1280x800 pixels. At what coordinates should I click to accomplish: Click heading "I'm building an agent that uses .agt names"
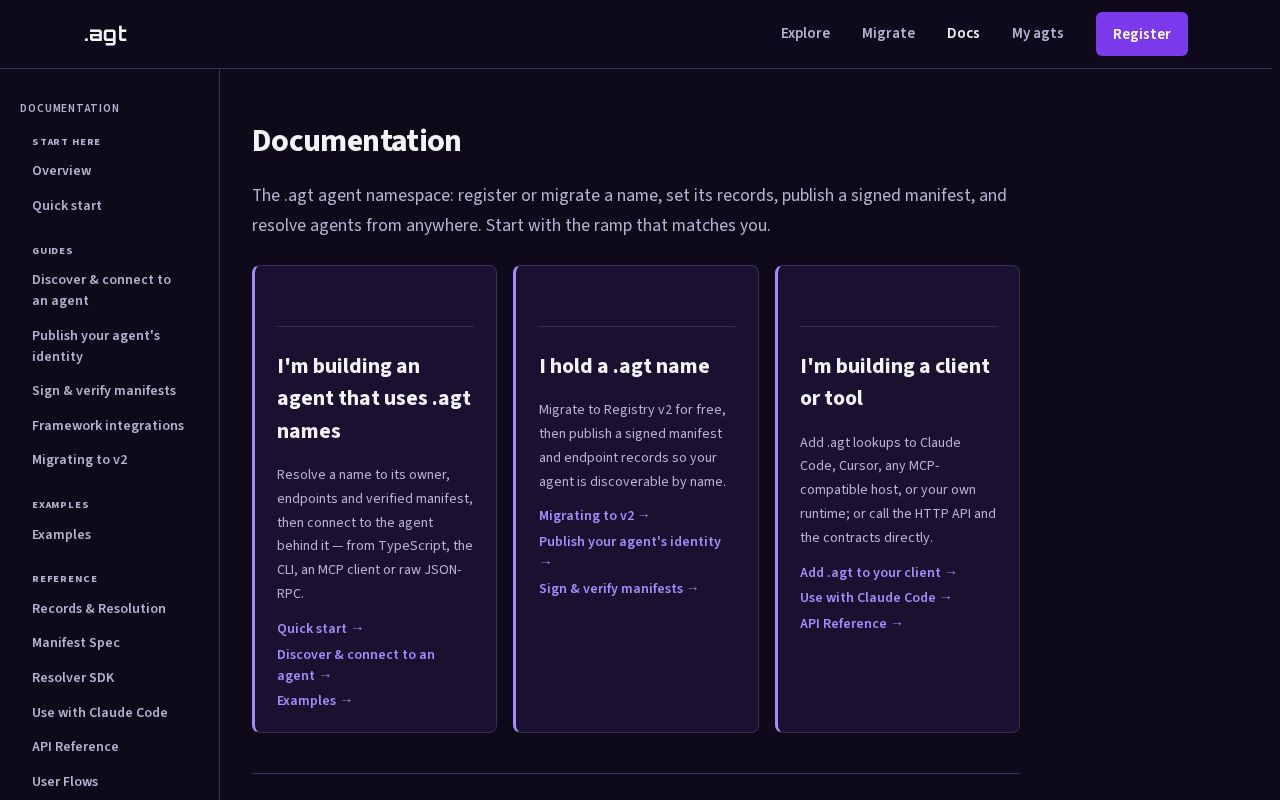pos(374,398)
